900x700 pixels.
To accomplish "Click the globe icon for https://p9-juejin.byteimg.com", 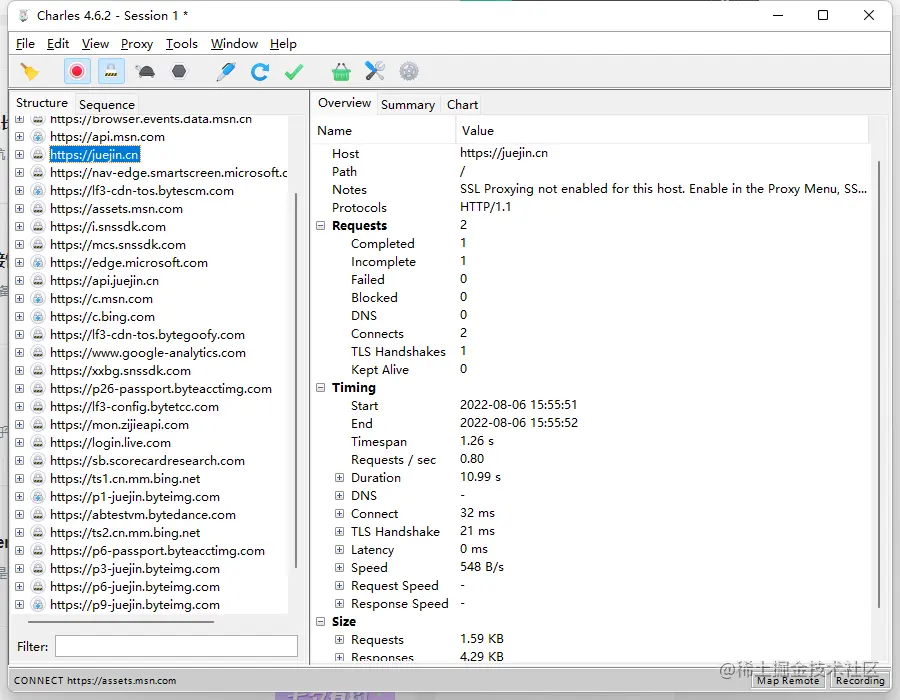I will [38, 604].
